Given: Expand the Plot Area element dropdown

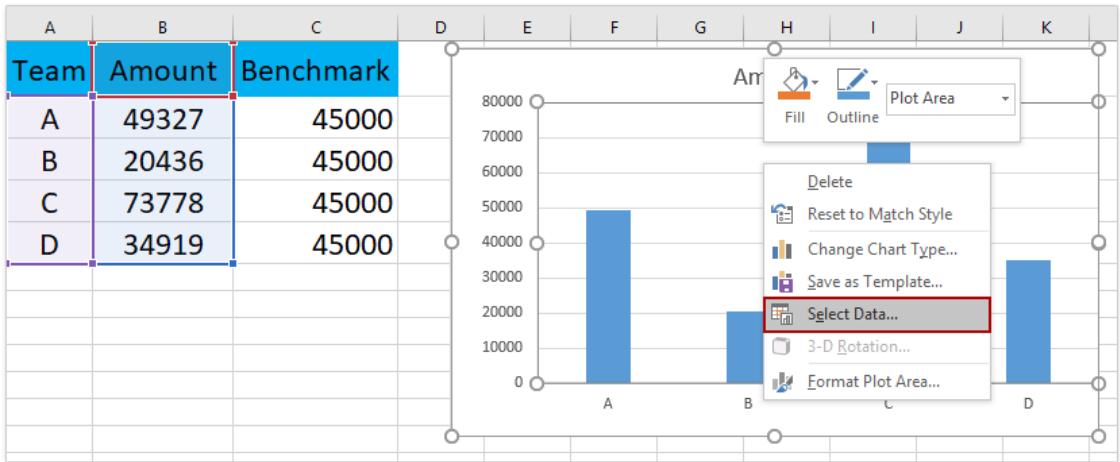Looking at the screenshot, I should coord(1005,99).
